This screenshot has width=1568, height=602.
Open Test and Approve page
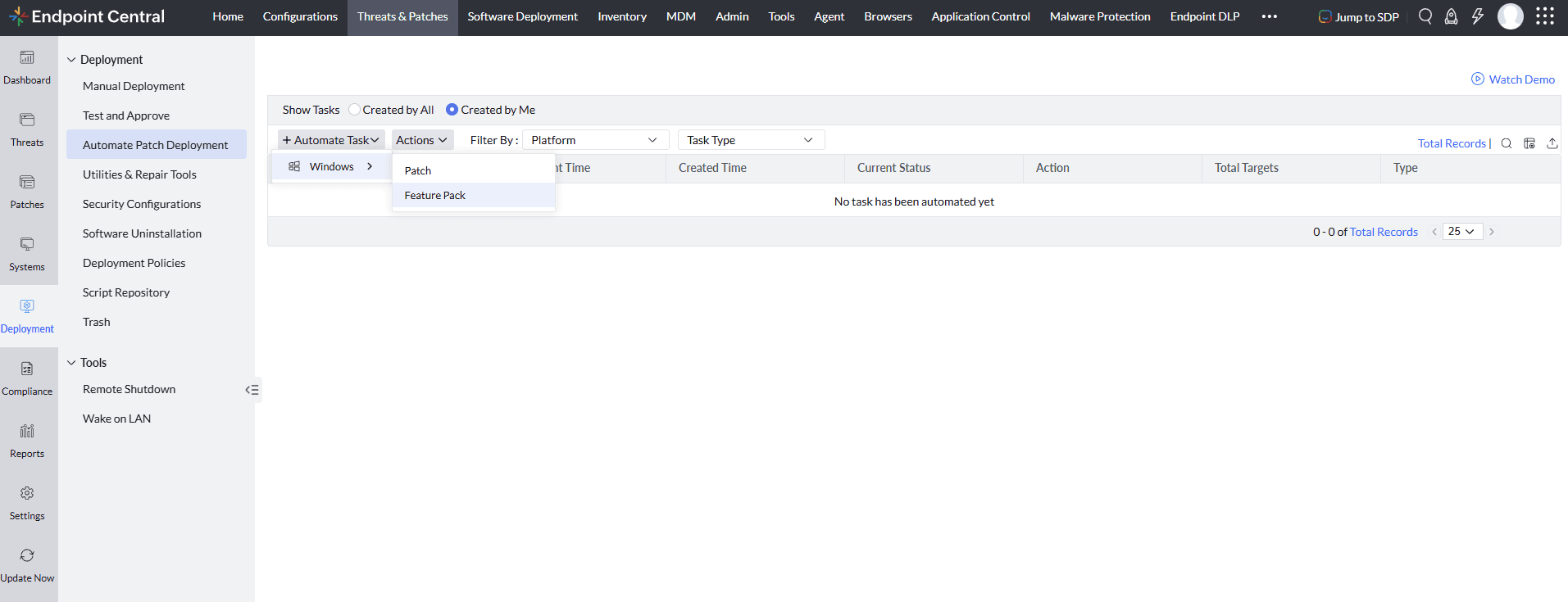point(126,115)
